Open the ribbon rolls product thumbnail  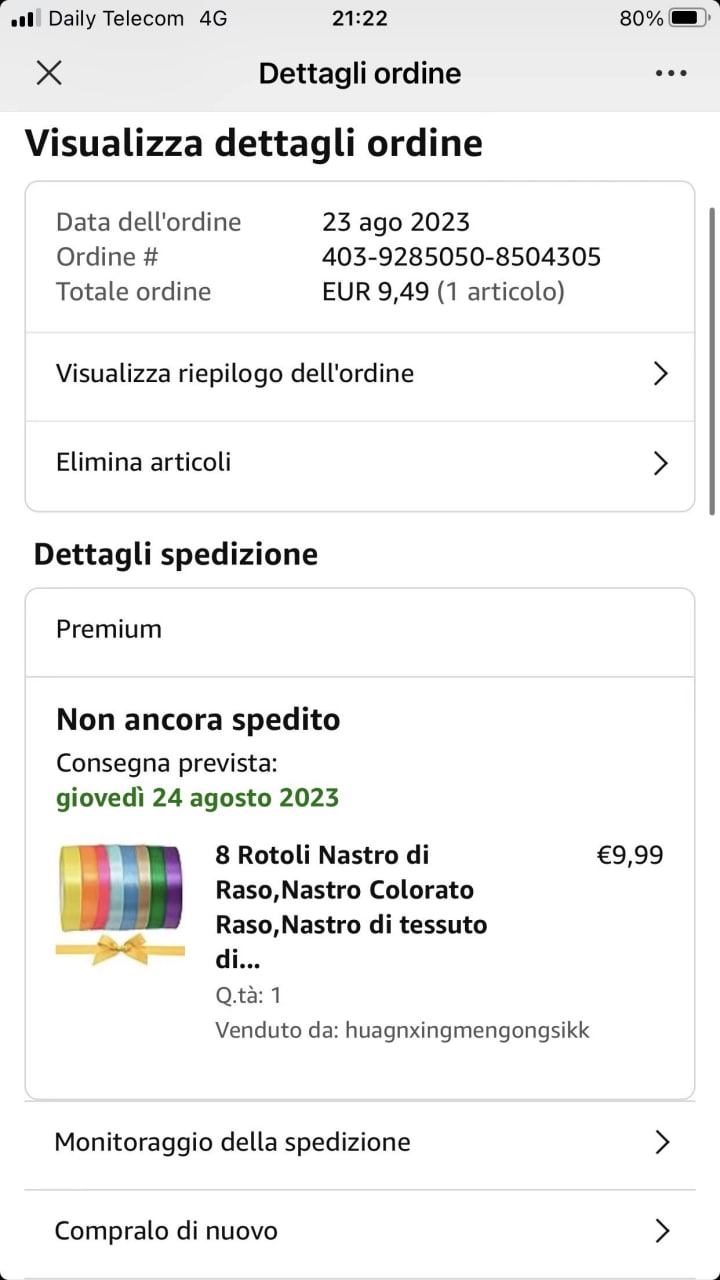click(x=120, y=904)
